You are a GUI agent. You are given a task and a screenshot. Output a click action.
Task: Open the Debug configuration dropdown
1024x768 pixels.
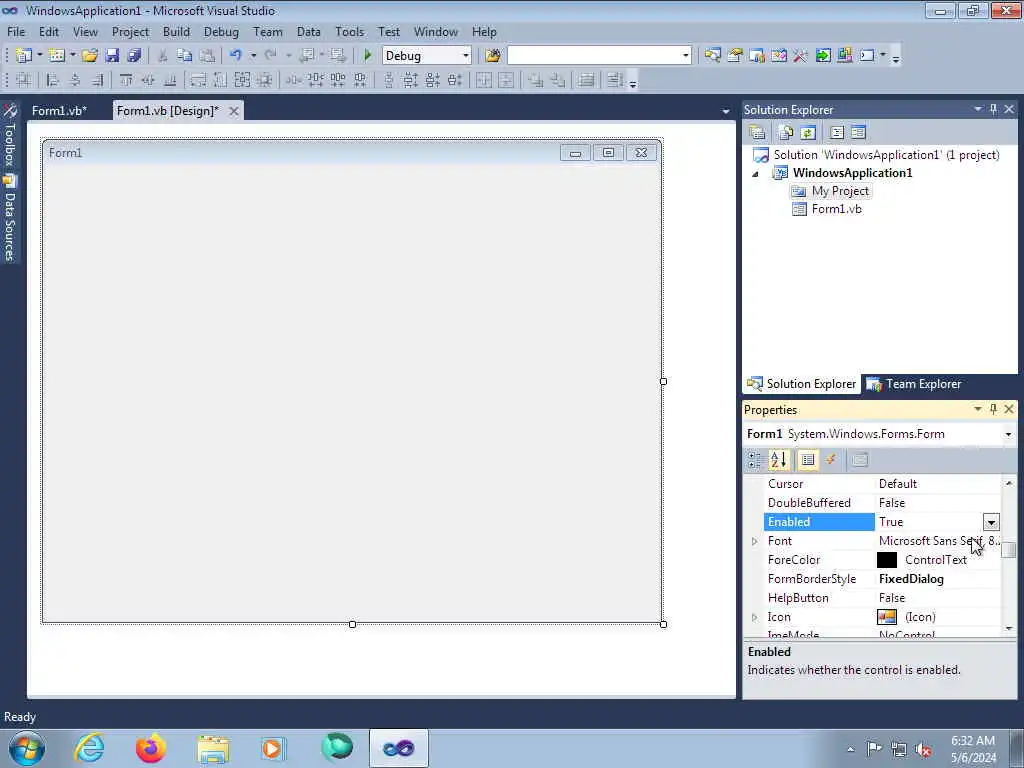466,56
